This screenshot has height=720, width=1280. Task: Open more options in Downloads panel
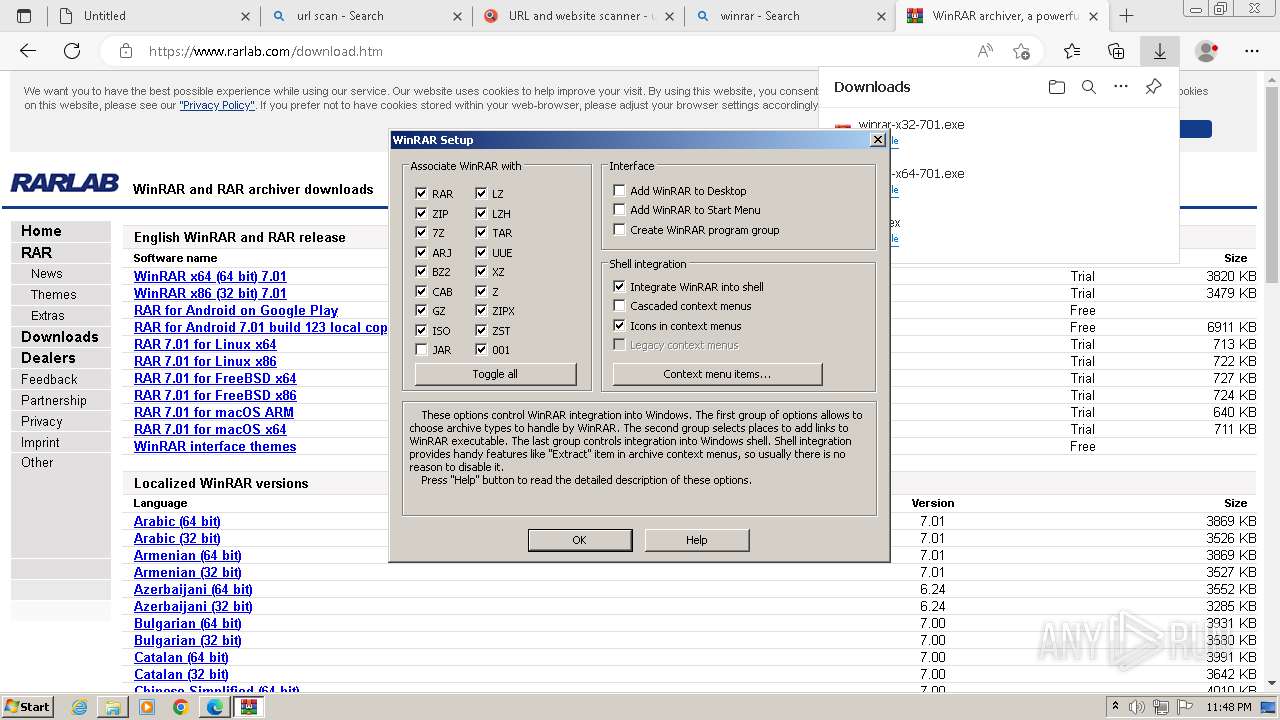click(x=1121, y=87)
